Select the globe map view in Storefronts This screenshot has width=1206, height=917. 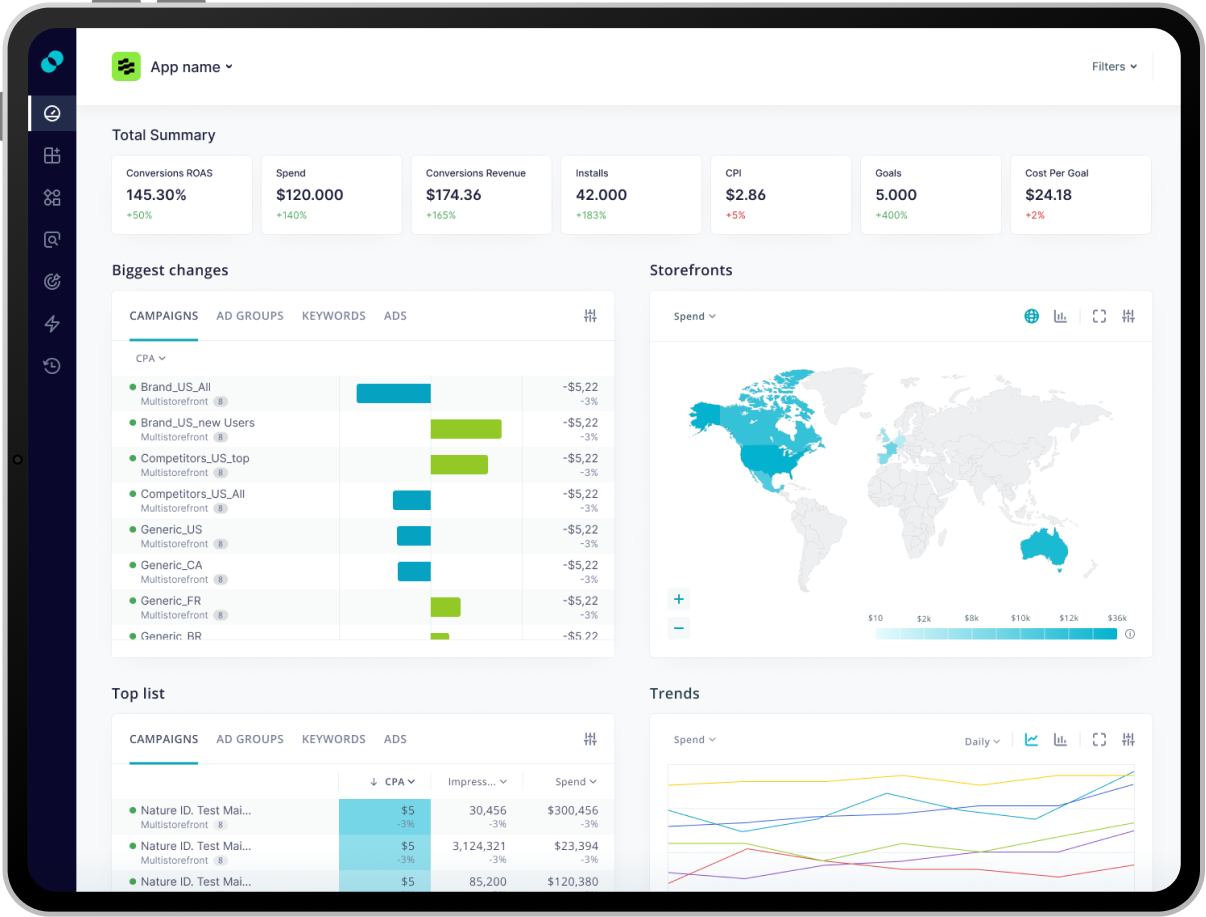click(1031, 317)
